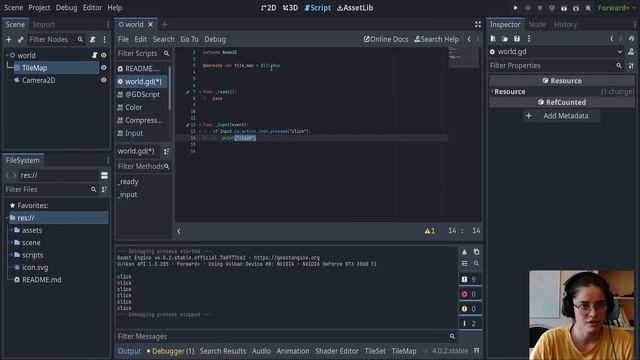Open TileSet bottom panel
Screen dimensions: 640x360
375,351
